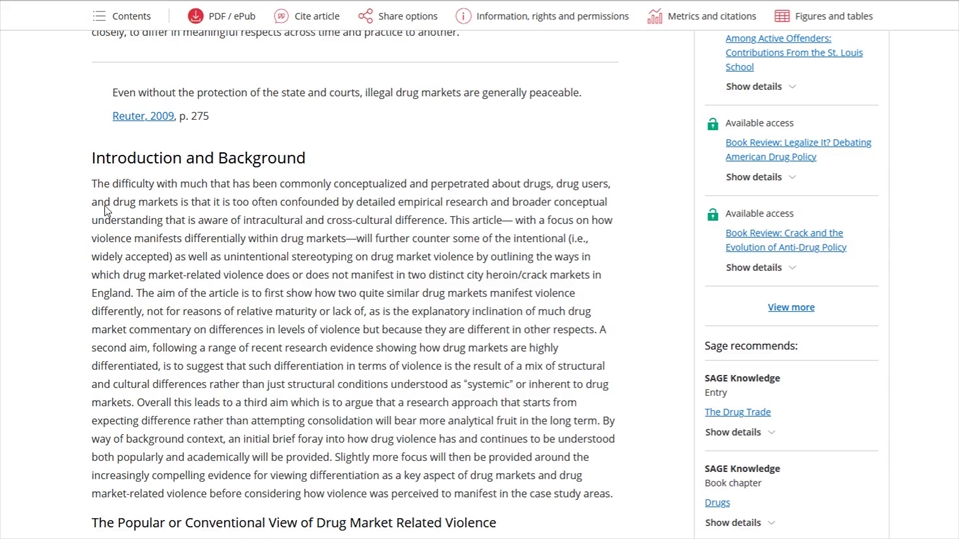Expand Show details under The Drug Trade
Screen dimensions: 959x539
pyautogui.click(x=739, y=433)
